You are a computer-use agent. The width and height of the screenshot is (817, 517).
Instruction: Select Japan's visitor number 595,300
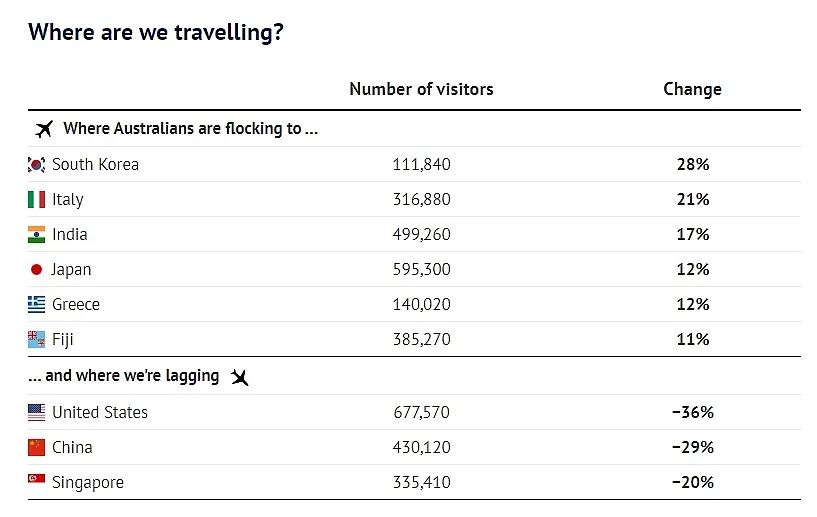tap(422, 269)
